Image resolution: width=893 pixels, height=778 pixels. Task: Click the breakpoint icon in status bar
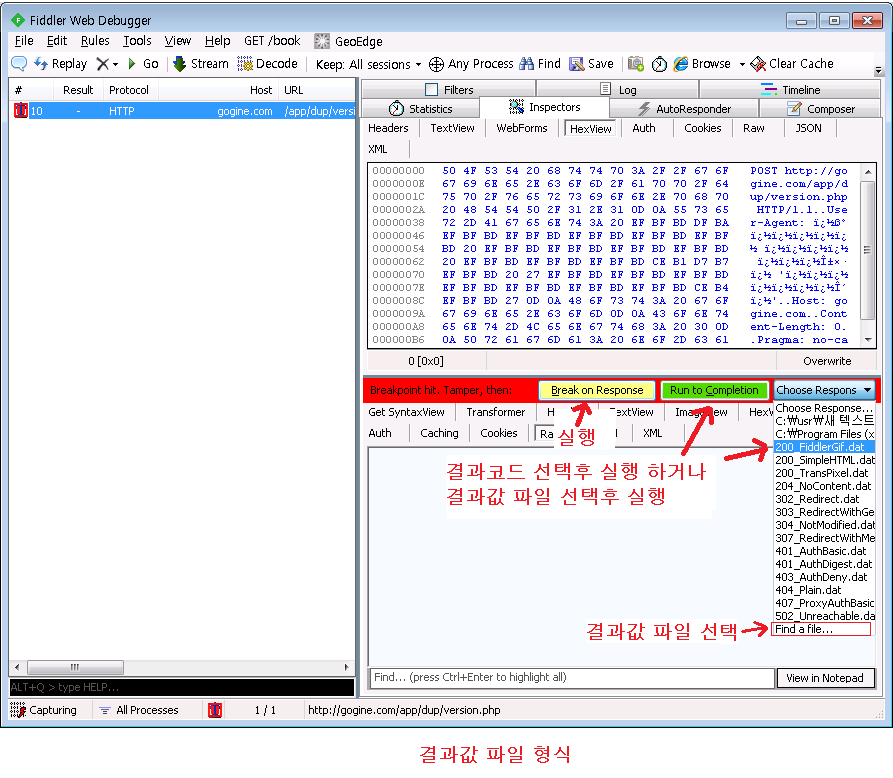tap(215, 710)
